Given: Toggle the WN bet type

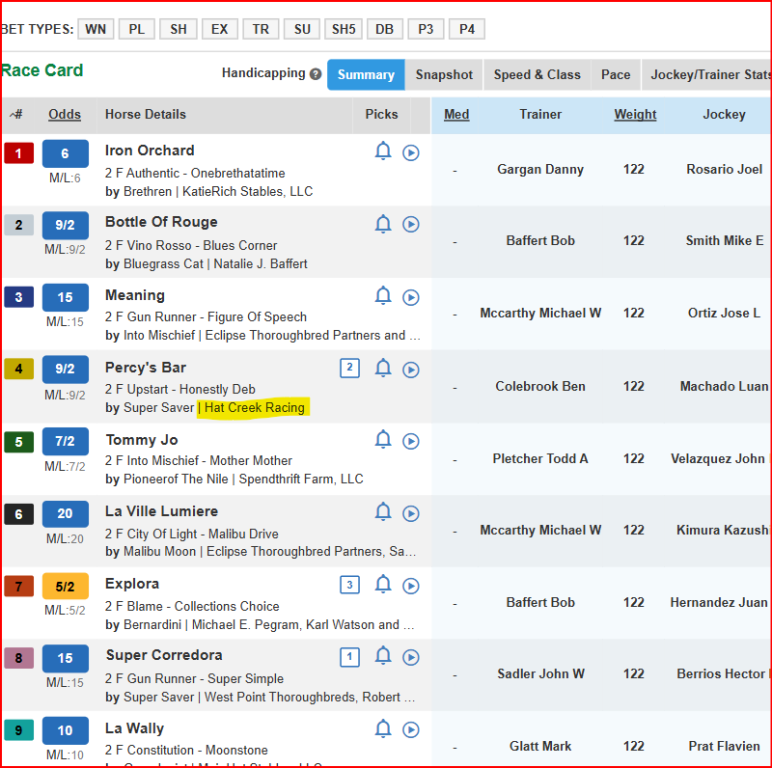Looking at the screenshot, I should pos(95,29).
